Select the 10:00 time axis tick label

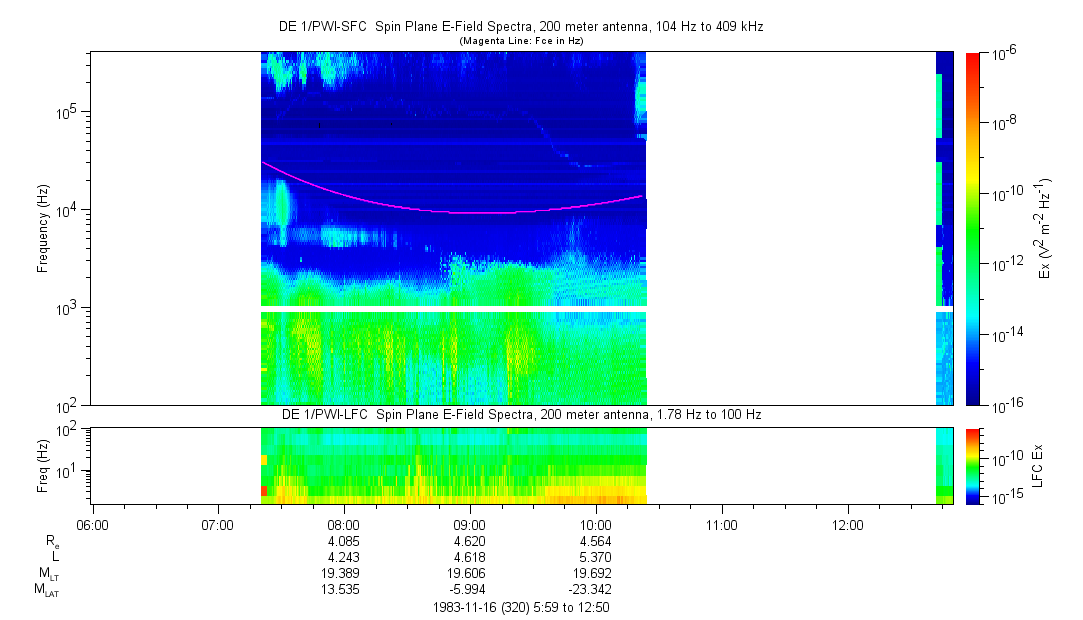(x=596, y=523)
